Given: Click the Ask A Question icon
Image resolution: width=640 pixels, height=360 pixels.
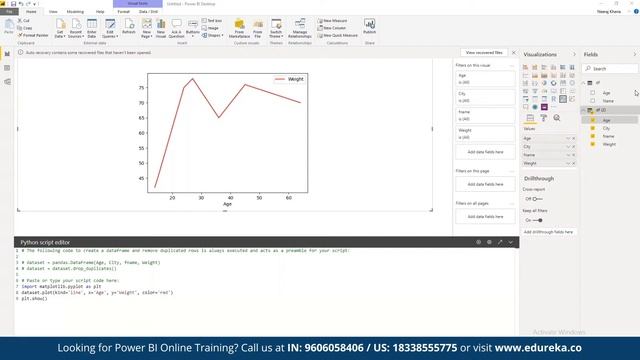Looking at the screenshot, I should coord(176,28).
